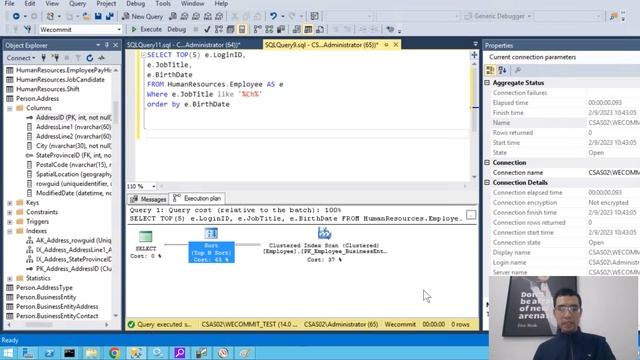Viewport: 640px width, 360px height.
Task: Click the split editor handle icon
Action: pyautogui.click(x=474, y=55)
